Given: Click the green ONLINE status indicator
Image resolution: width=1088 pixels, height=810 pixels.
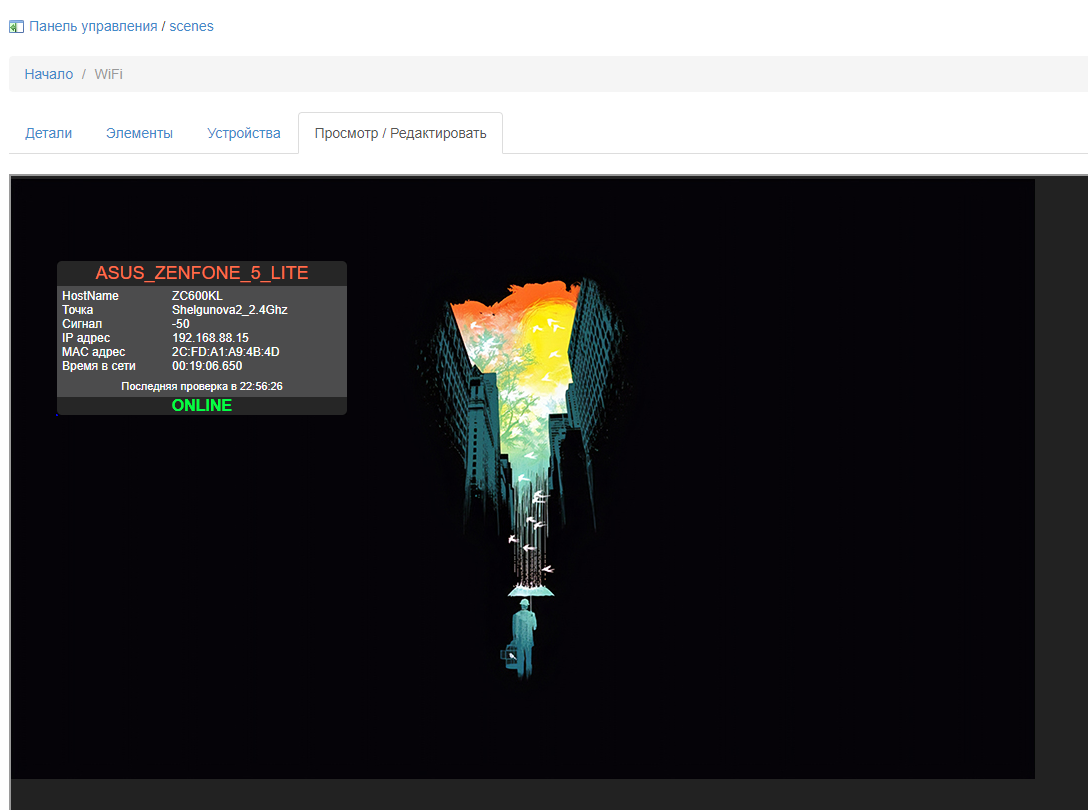Looking at the screenshot, I should pyautogui.click(x=202, y=405).
